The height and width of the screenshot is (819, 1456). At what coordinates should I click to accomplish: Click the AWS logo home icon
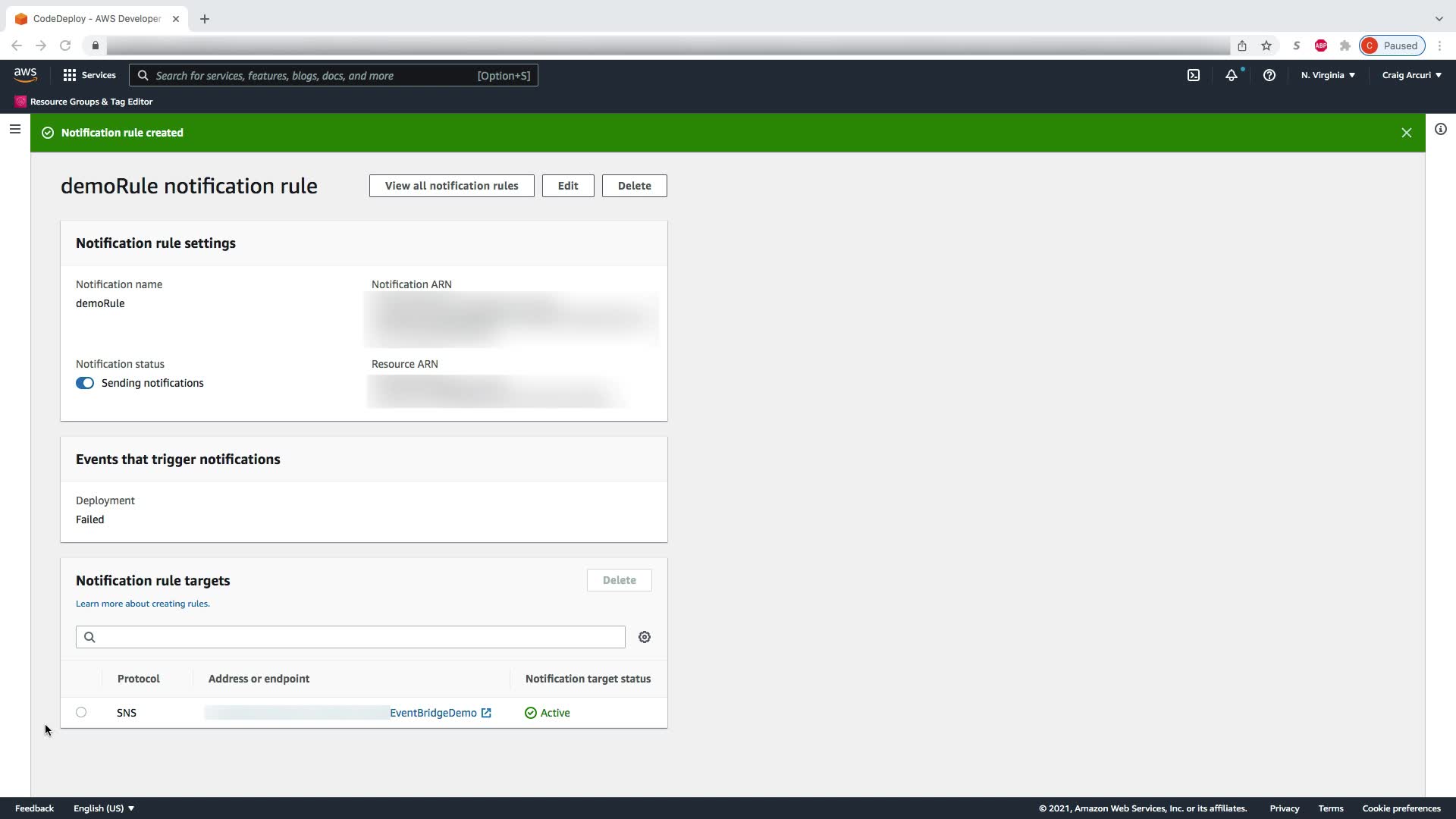(x=25, y=74)
